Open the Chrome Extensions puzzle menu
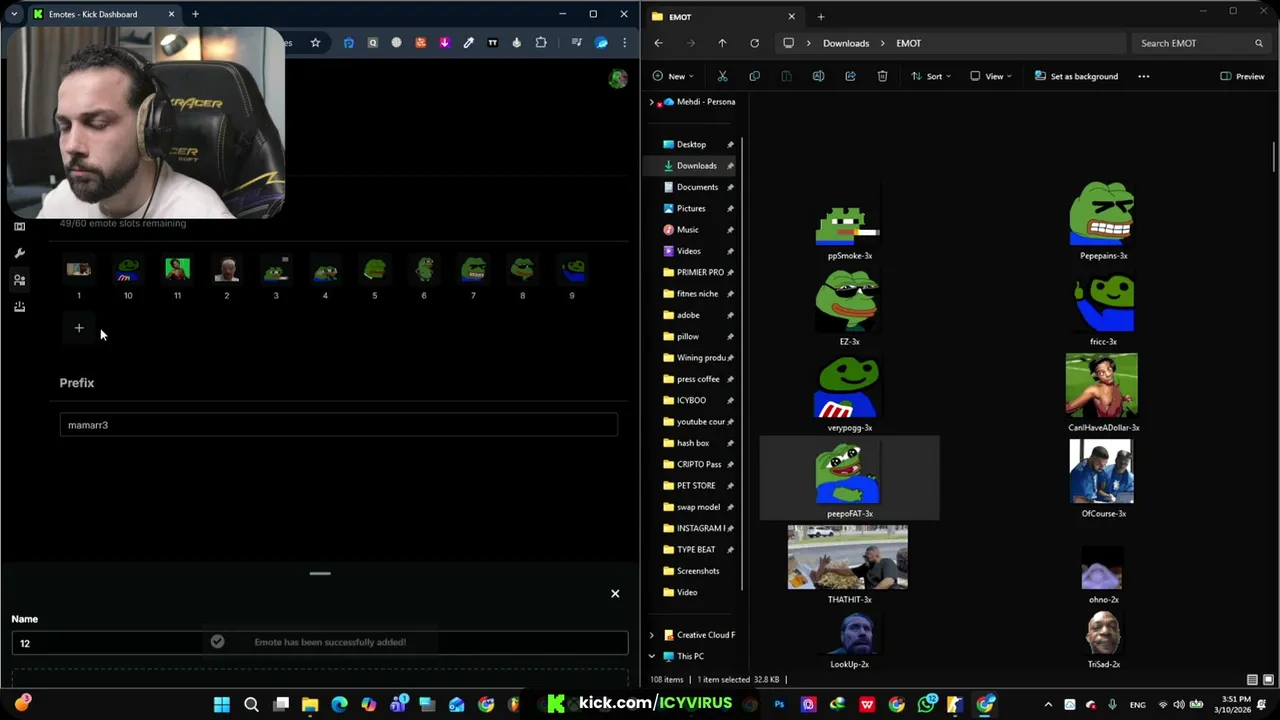The width and height of the screenshot is (1280, 720). click(x=541, y=43)
